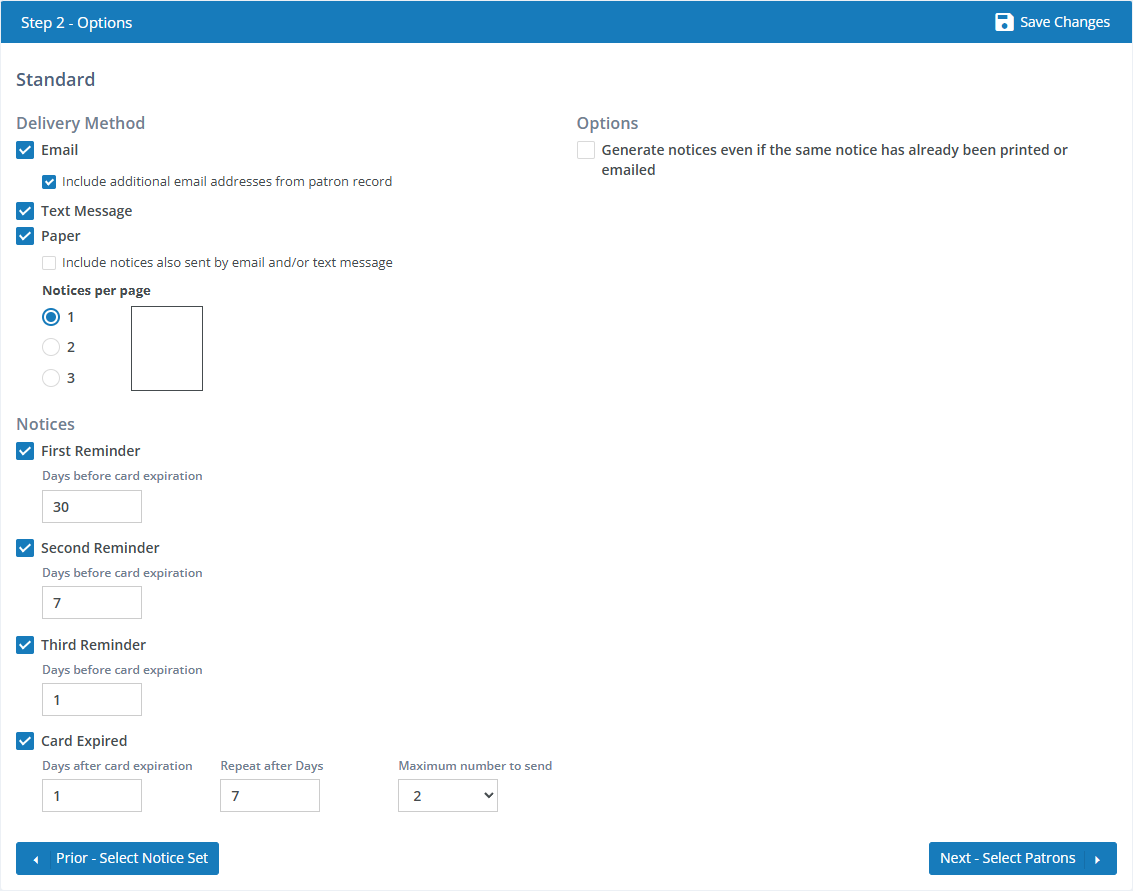The image size is (1133, 891).
Task: Click the Notices per page label
Action: pyautogui.click(x=96, y=290)
